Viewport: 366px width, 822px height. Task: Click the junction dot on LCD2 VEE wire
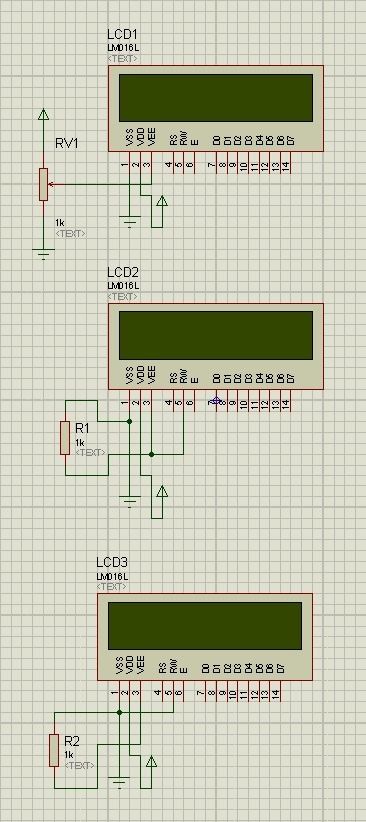point(151,454)
